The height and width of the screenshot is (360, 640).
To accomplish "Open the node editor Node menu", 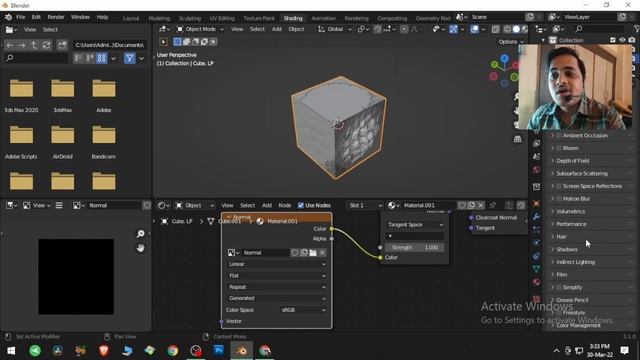I will pyautogui.click(x=284, y=205).
